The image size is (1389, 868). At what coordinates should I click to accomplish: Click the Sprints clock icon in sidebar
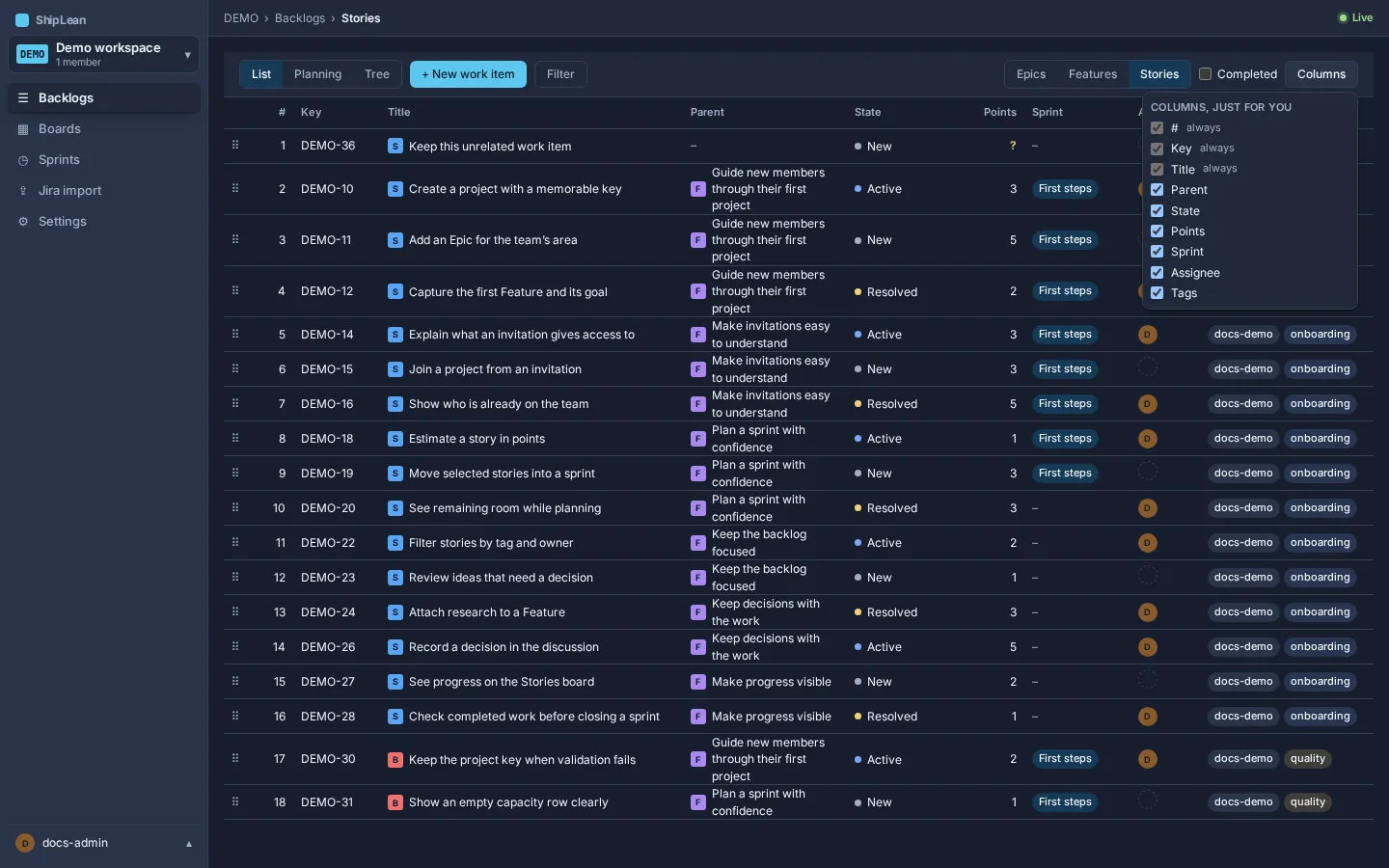pos(23,160)
